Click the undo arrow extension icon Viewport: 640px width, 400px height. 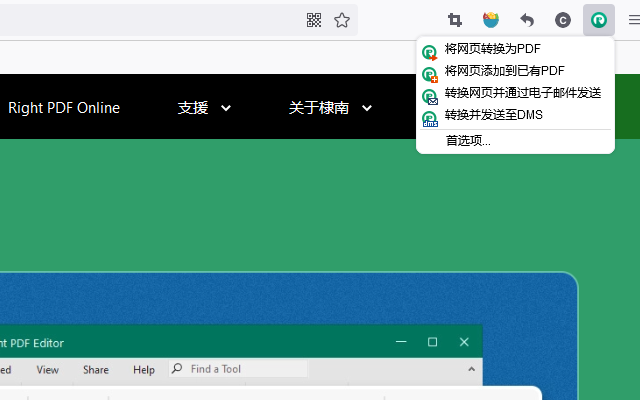[x=527, y=20]
